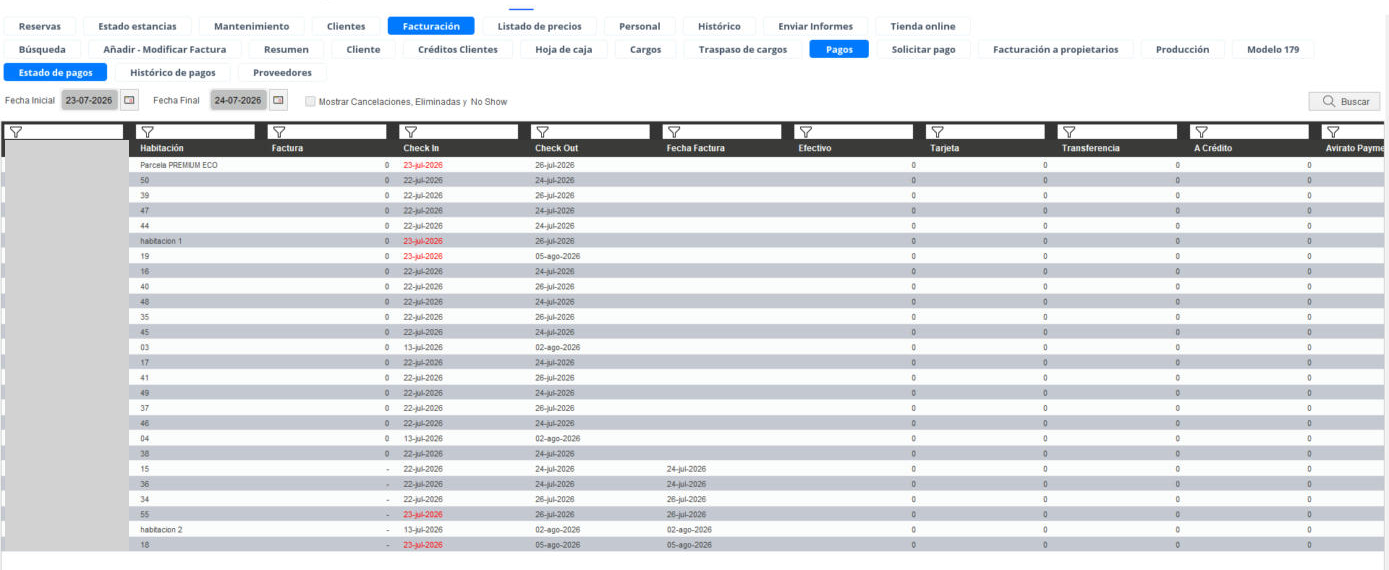Click filter icon above Efectivo column
This screenshot has height=570, width=1389.
pyautogui.click(x=805, y=131)
